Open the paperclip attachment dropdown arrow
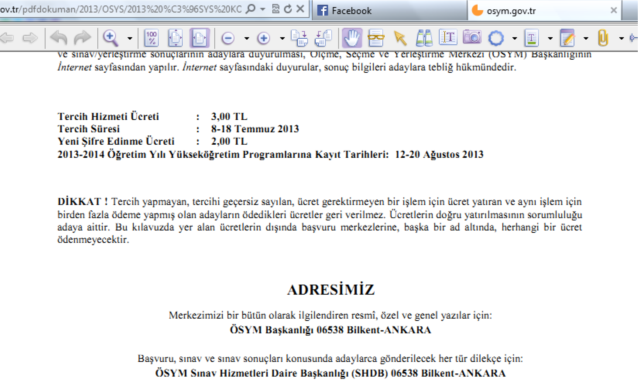Viewport: 640px width, 389px height. point(621,38)
